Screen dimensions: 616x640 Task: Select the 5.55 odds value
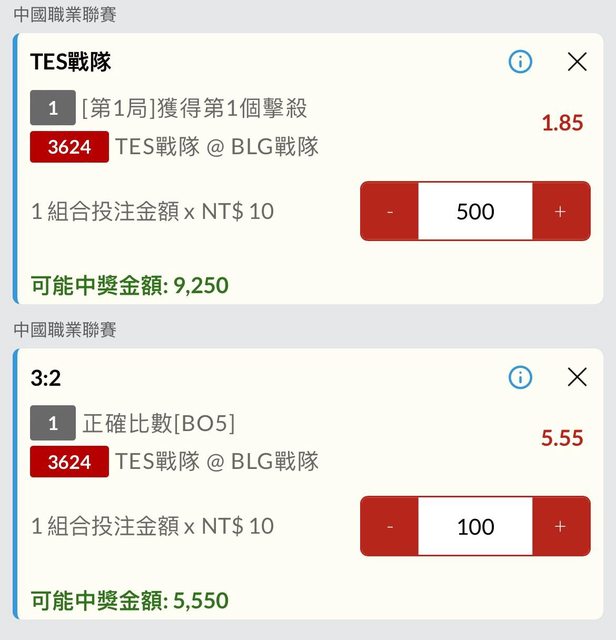pos(562,438)
